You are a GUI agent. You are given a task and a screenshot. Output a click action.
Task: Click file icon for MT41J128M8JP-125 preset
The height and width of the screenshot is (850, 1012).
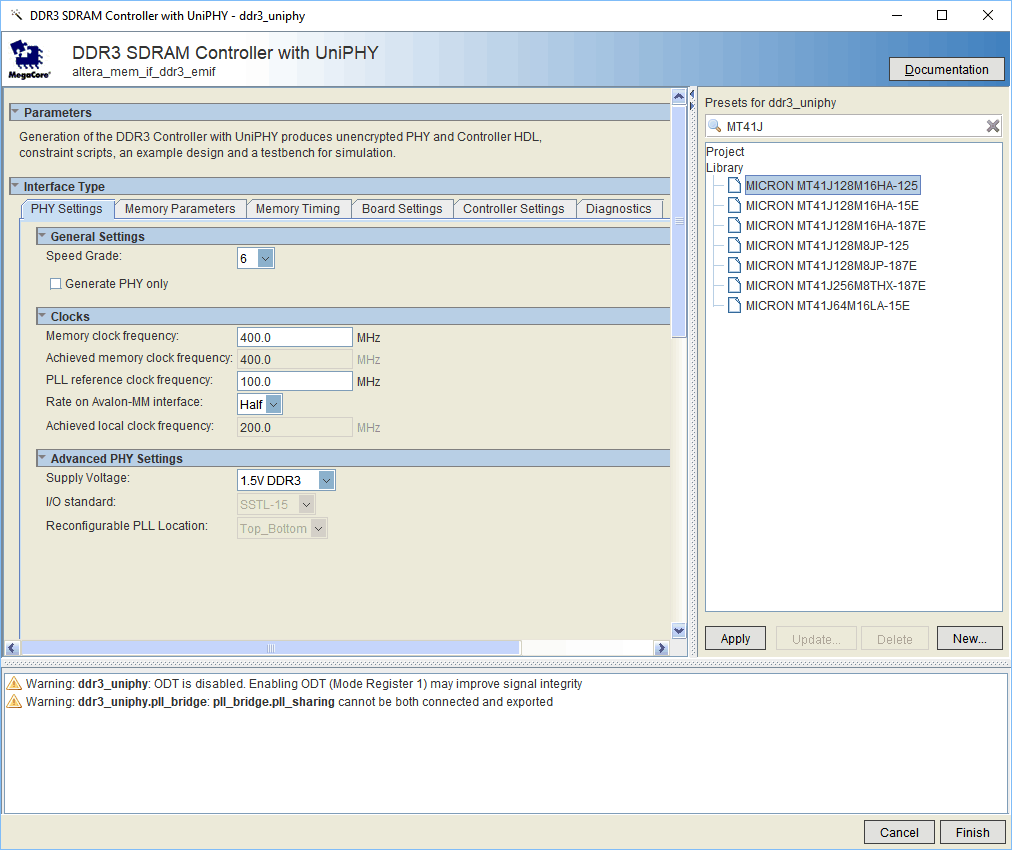point(735,245)
